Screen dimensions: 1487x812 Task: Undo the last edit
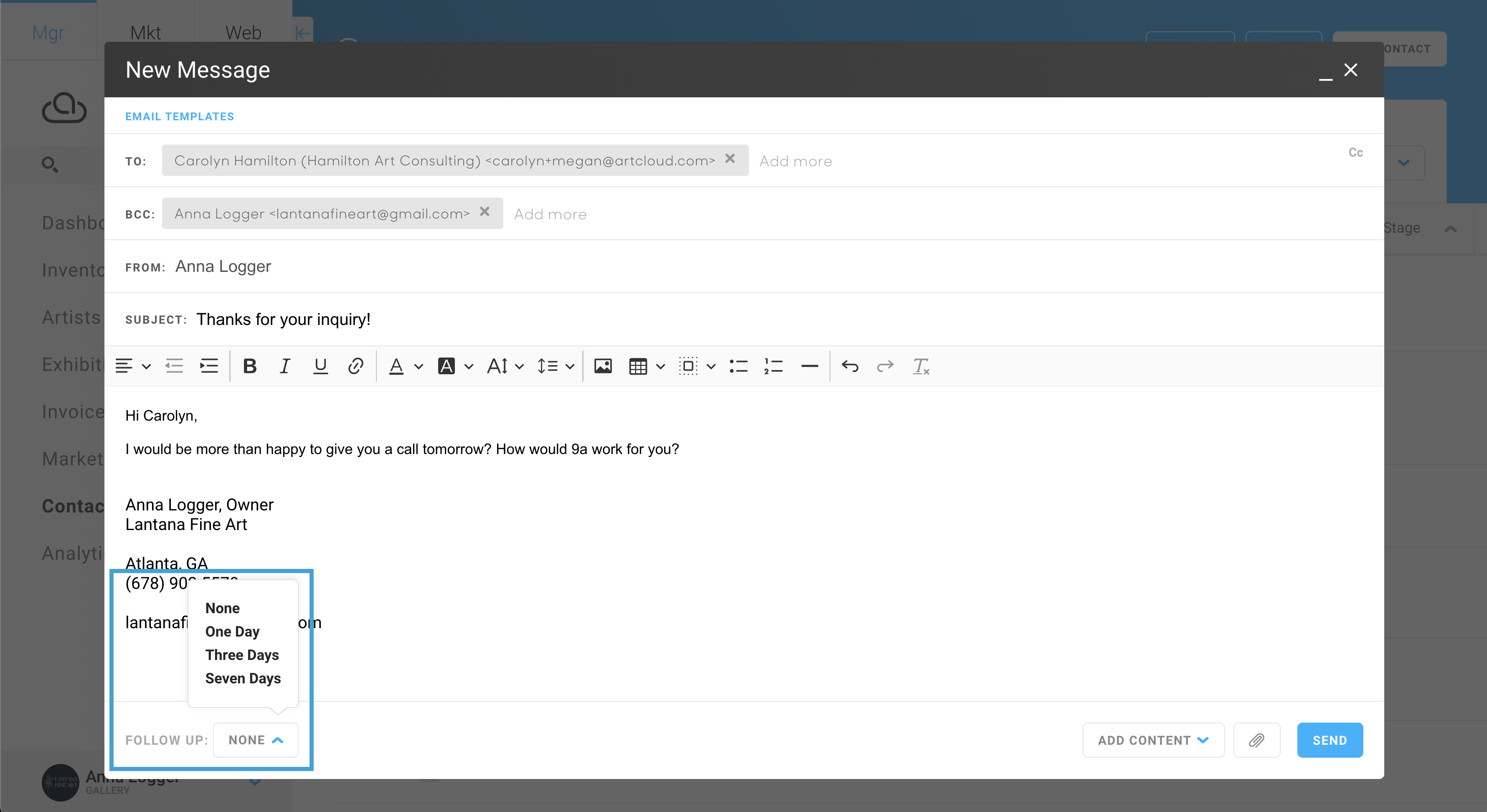click(x=850, y=366)
